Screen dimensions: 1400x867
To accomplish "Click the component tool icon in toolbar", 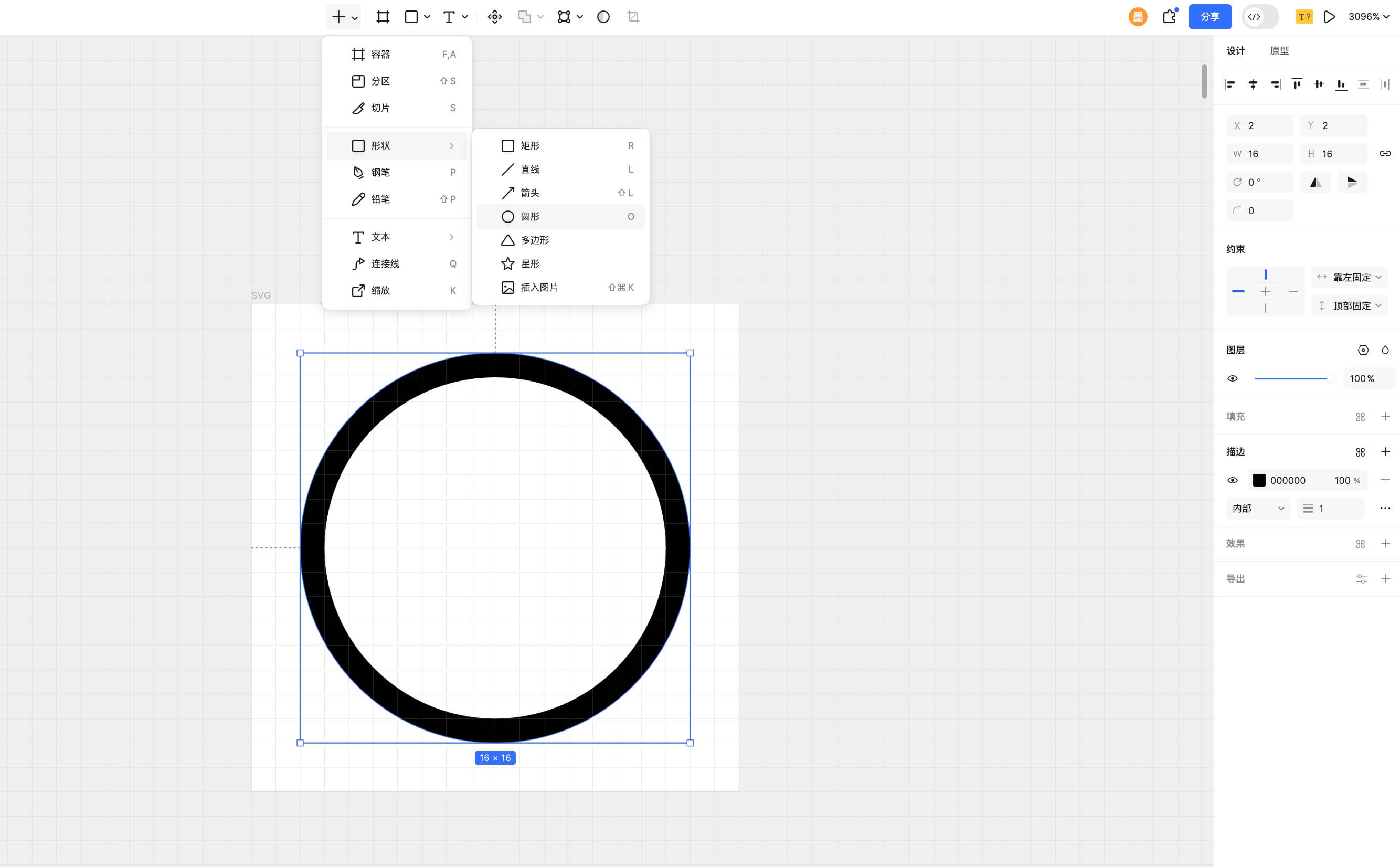I will click(494, 17).
